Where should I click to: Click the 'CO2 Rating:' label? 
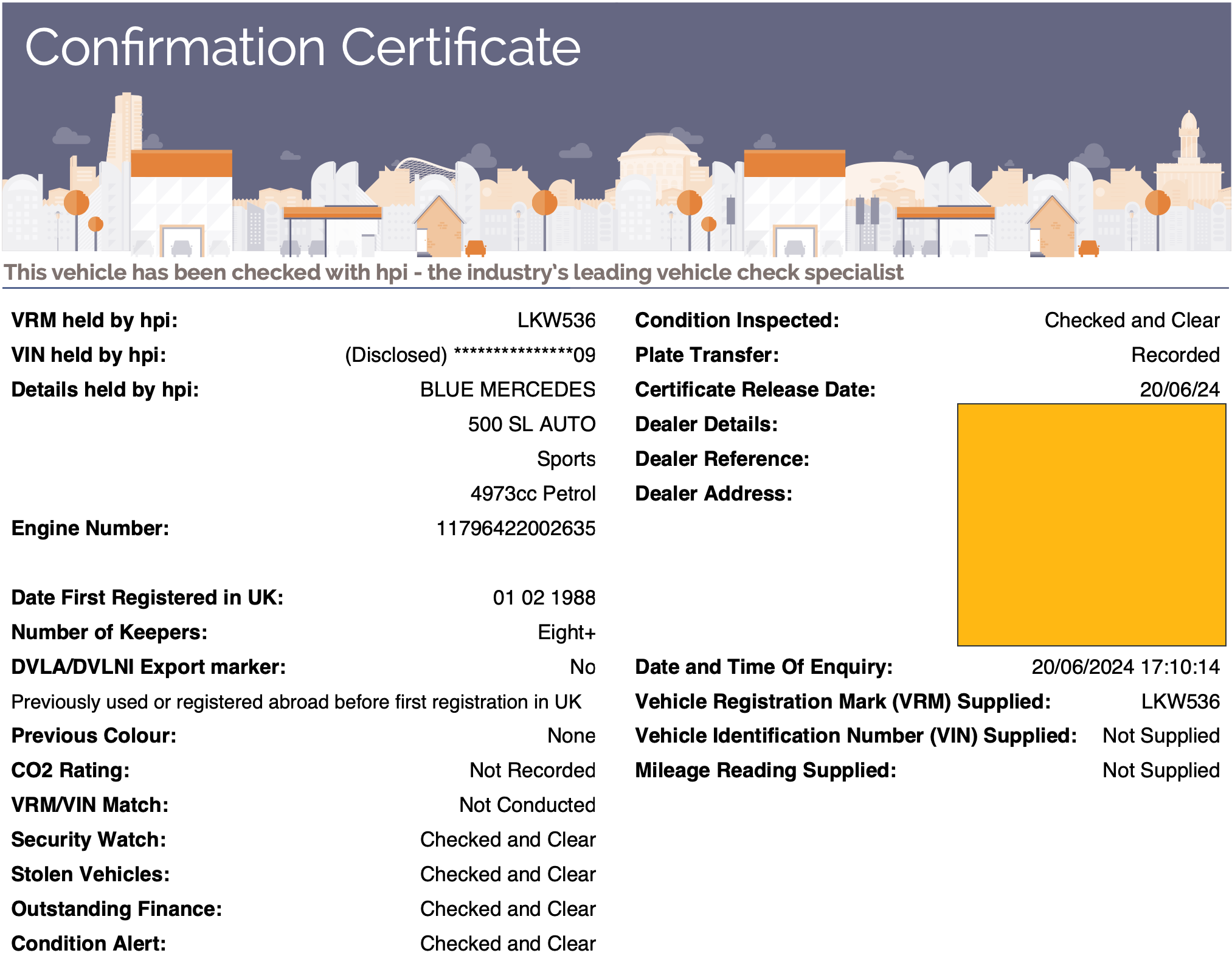click(71, 771)
